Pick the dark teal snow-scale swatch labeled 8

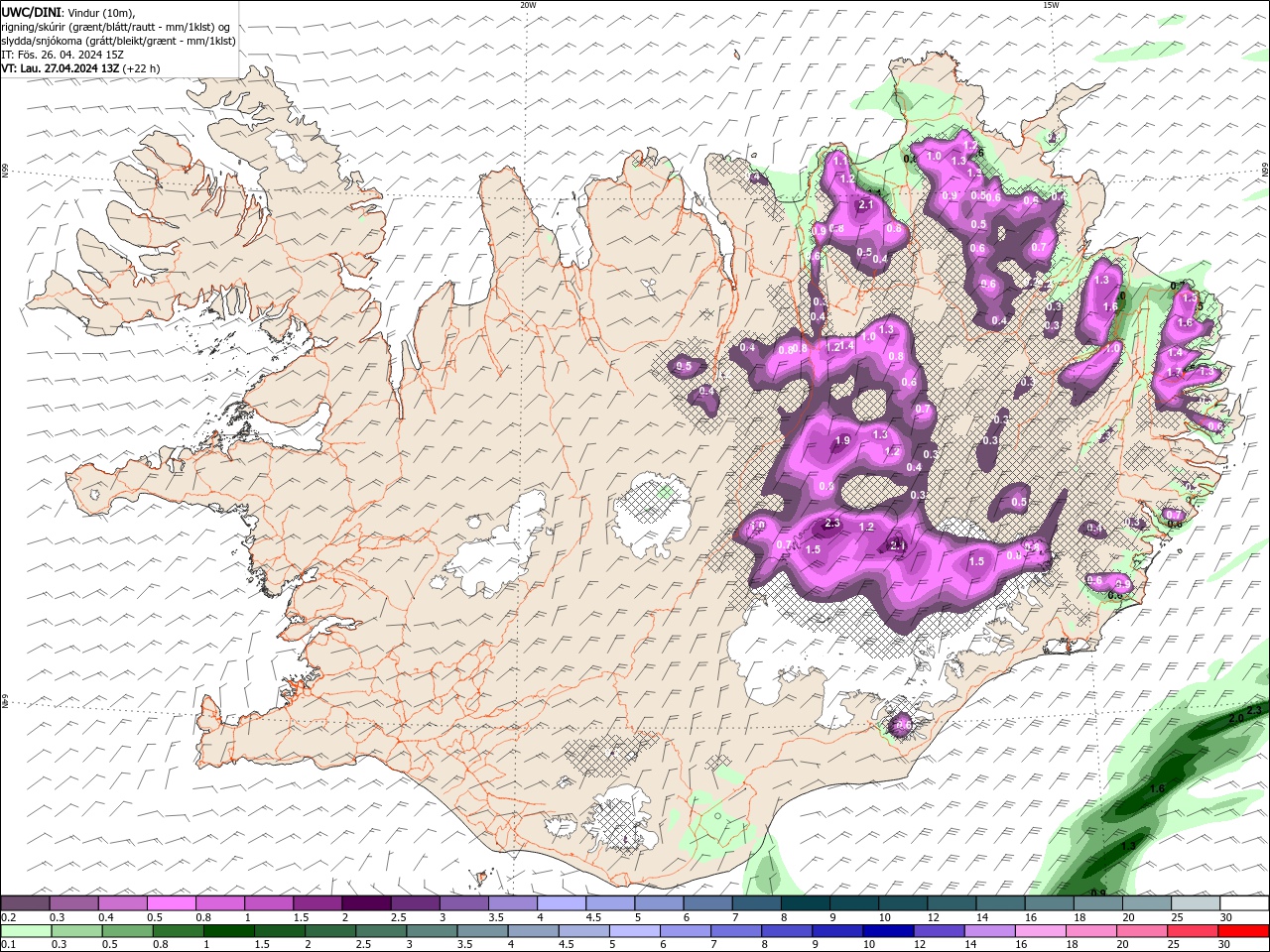[805, 903]
